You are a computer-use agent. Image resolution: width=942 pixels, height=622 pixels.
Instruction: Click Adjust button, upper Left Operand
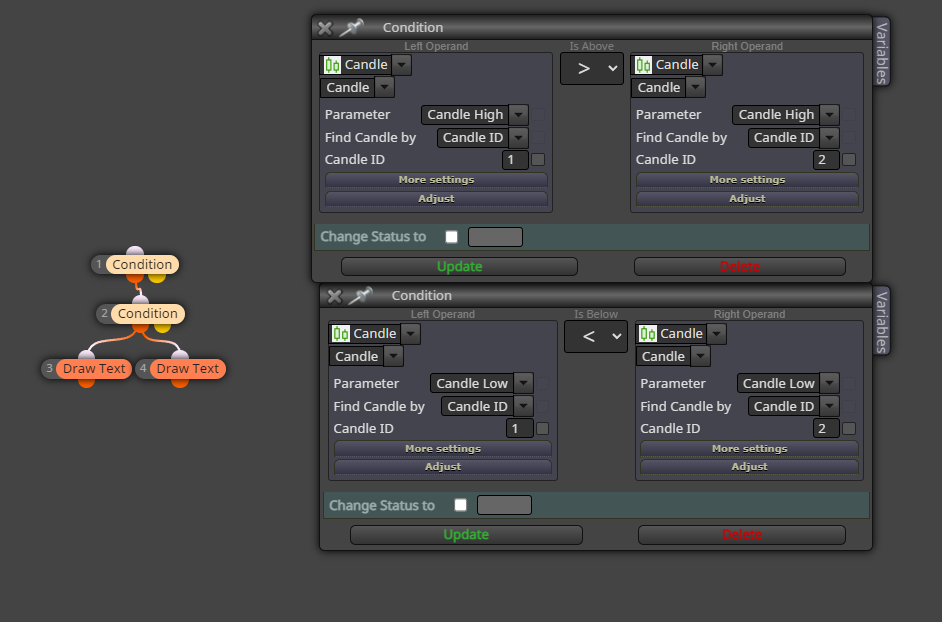436,199
